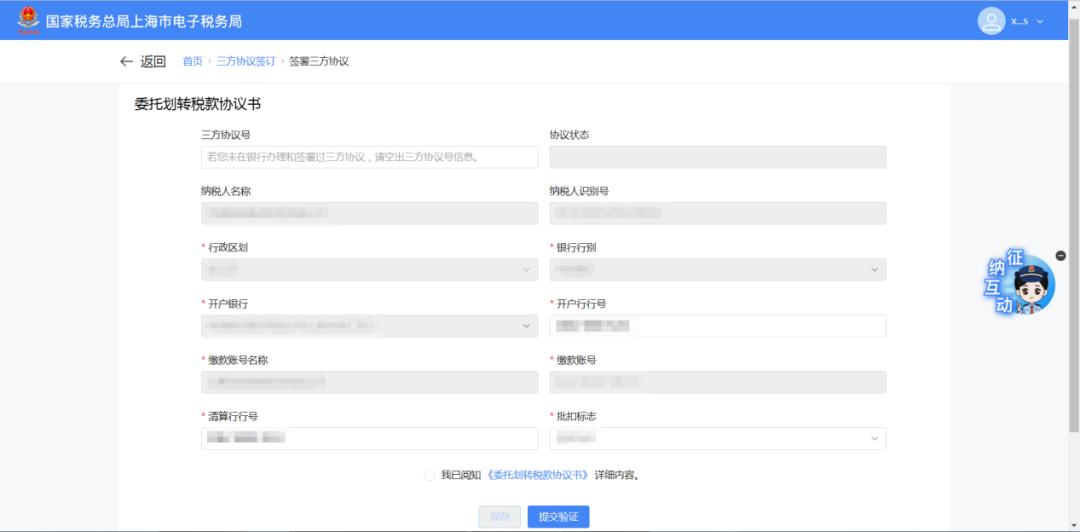Click the 开户行行号 input field
Viewport: 1080px width, 532px height.
717,326
